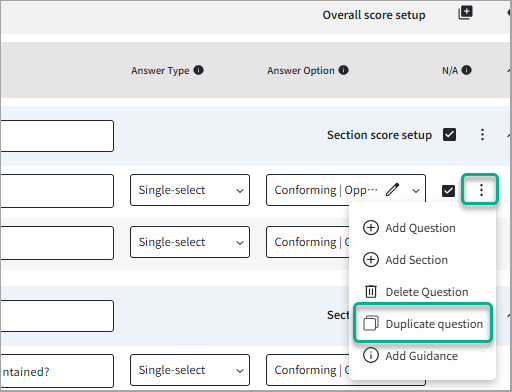Choose Add Question from the menu
The height and width of the screenshot is (392, 512).
coord(409,228)
